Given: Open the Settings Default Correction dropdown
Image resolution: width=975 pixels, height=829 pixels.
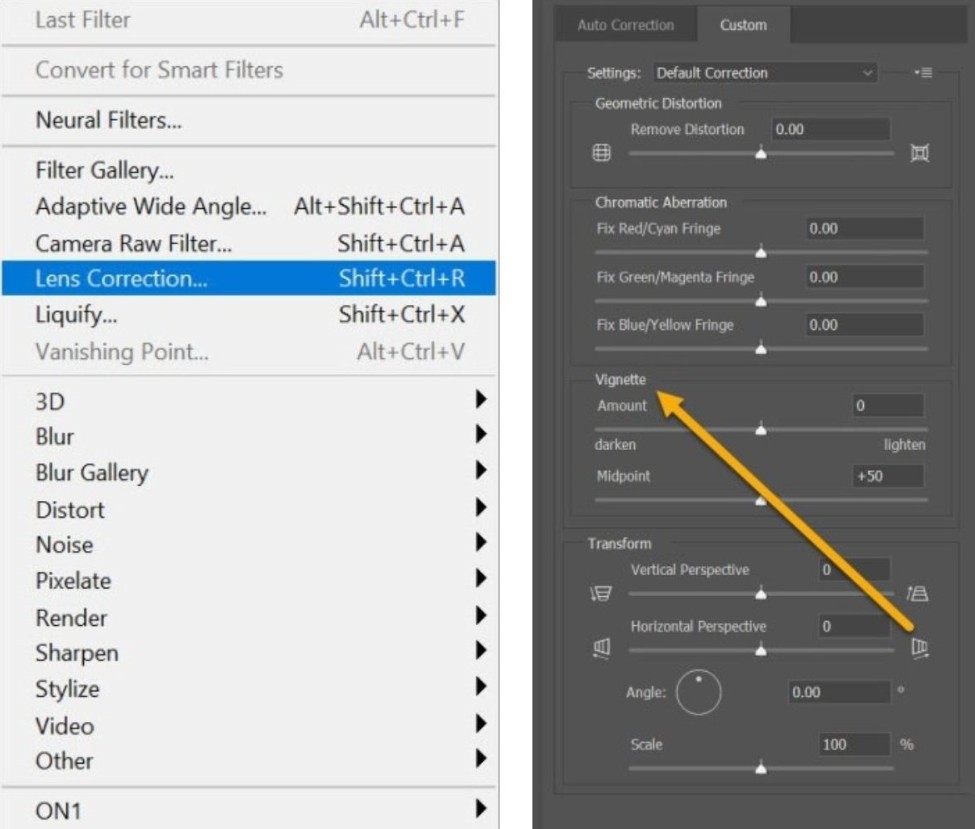Looking at the screenshot, I should point(764,73).
